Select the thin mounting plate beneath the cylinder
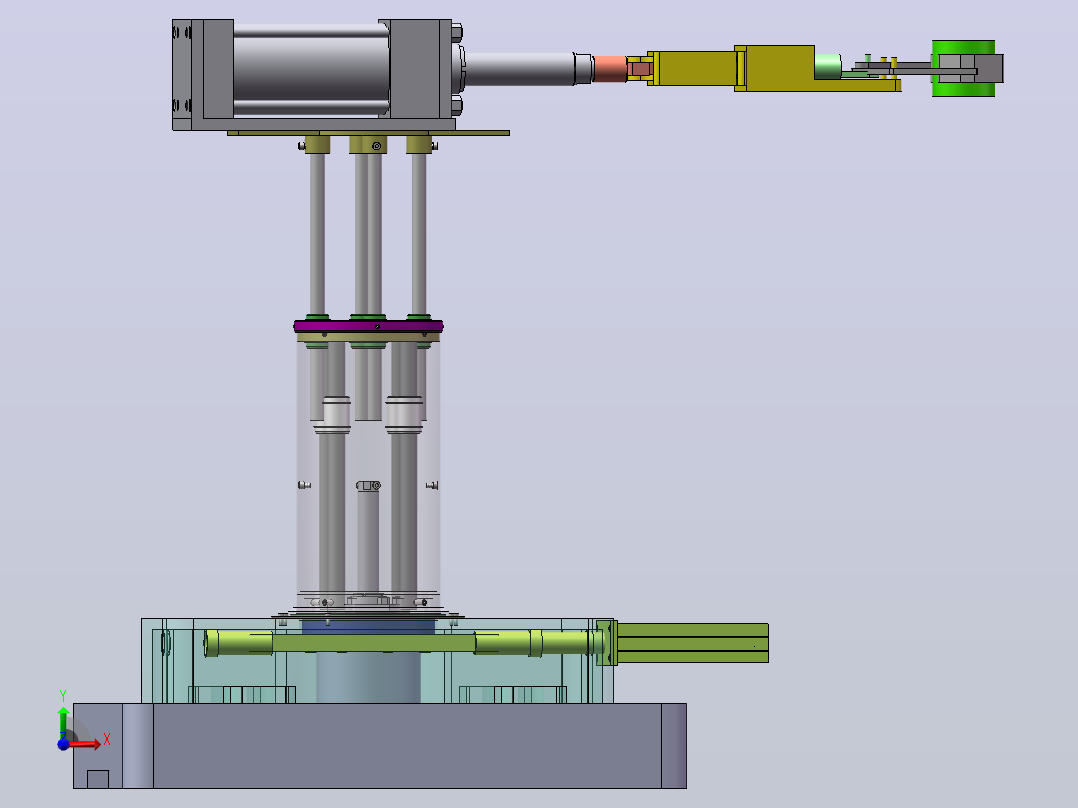1078x808 pixels. [x=368, y=133]
